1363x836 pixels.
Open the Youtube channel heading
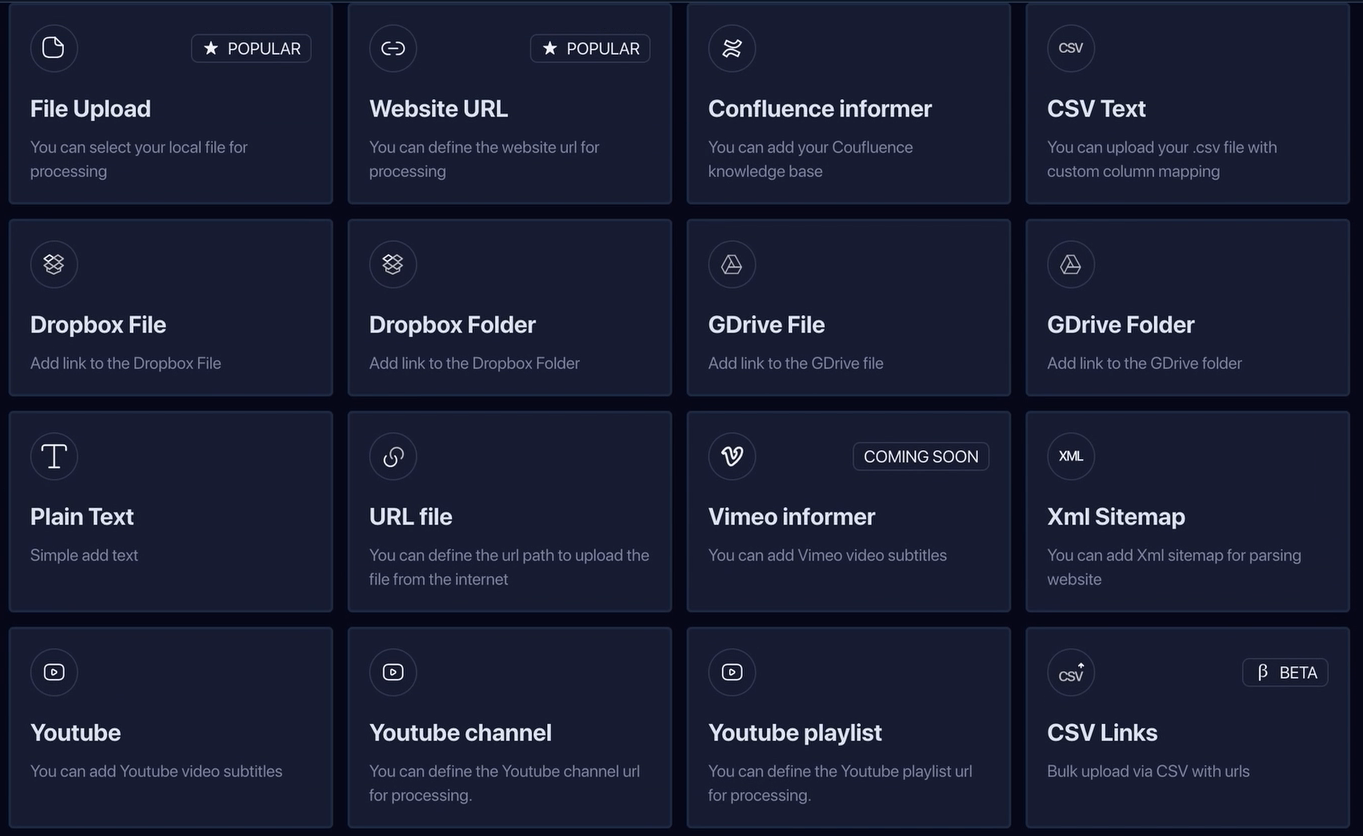tap(460, 732)
